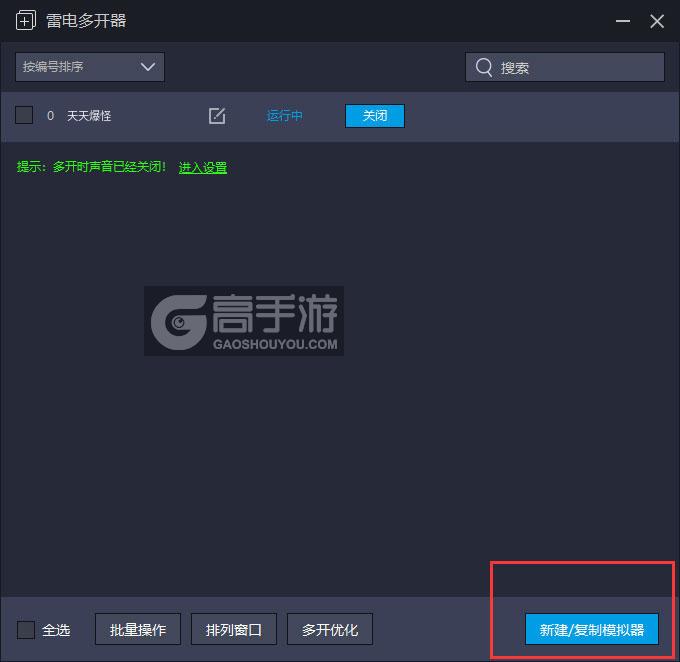Open the 按编号排序 sort dropdown
The height and width of the screenshot is (662, 680).
(x=90, y=67)
